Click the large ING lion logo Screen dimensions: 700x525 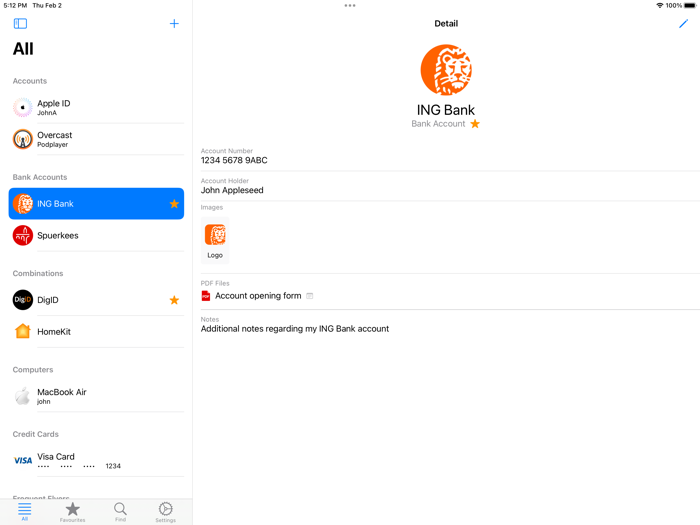(x=446, y=70)
